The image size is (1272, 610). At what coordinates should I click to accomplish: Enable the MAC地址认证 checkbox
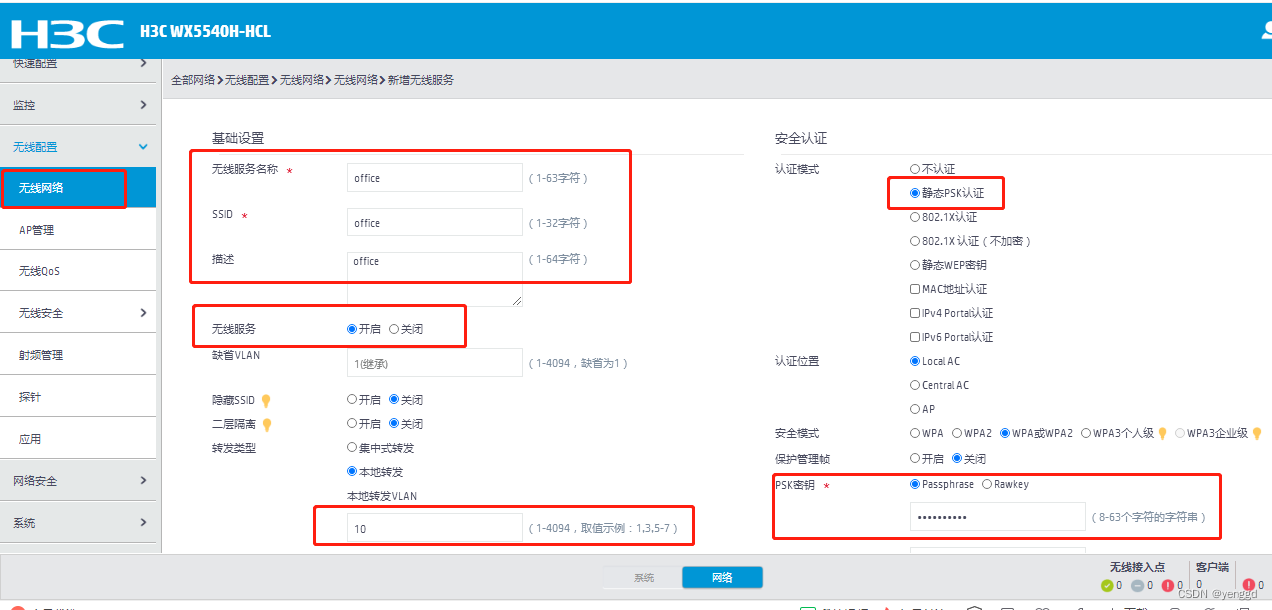point(914,289)
